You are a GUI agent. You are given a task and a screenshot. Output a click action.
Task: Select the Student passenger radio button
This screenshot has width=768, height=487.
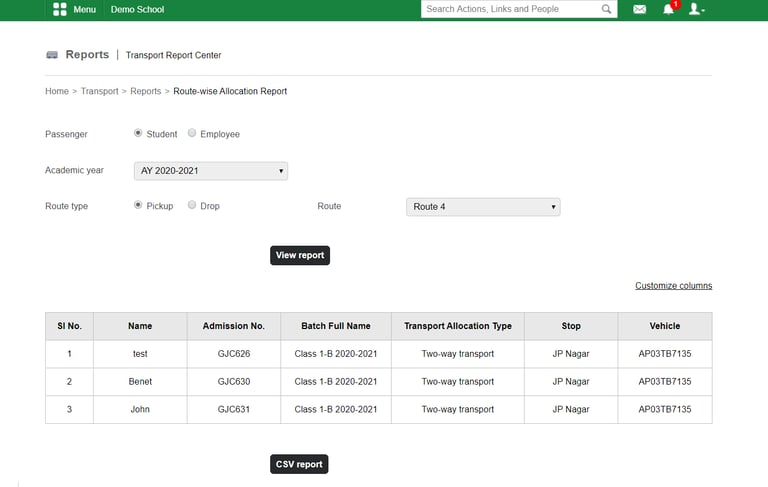pos(138,133)
